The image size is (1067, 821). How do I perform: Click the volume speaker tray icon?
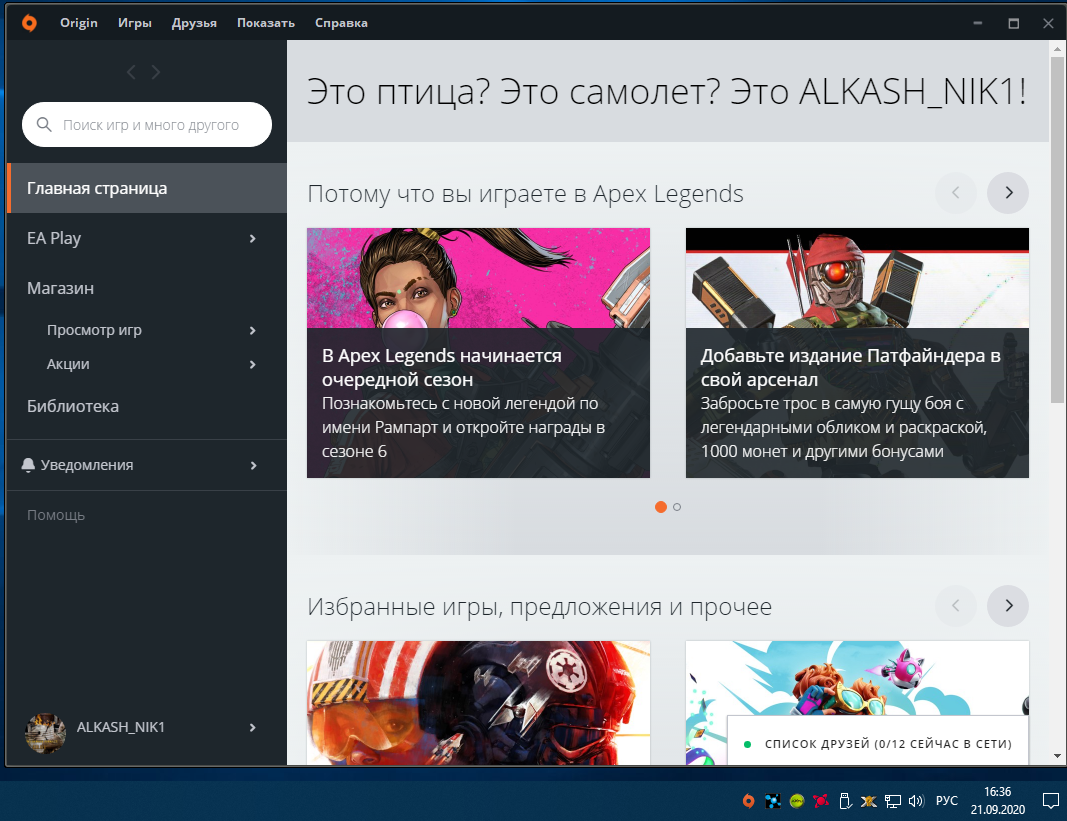pos(917,801)
